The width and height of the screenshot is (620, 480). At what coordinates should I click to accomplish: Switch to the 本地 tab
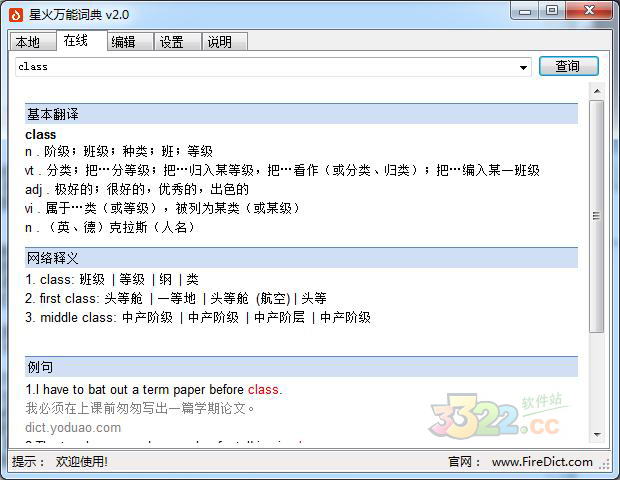32,42
